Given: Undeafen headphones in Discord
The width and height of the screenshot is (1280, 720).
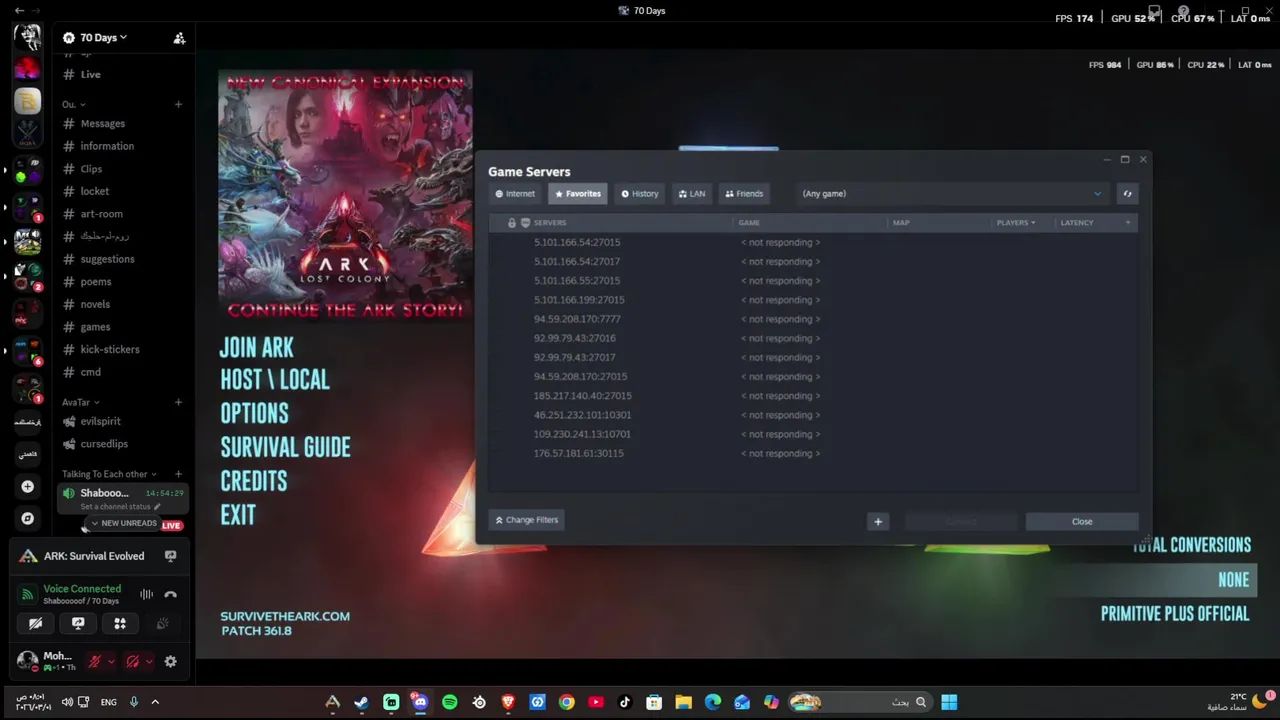Looking at the screenshot, I should tap(133, 661).
